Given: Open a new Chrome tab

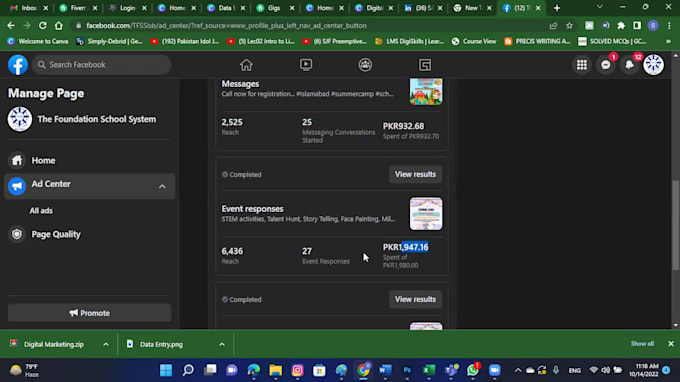Looking at the screenshot, I should (557, 8).
